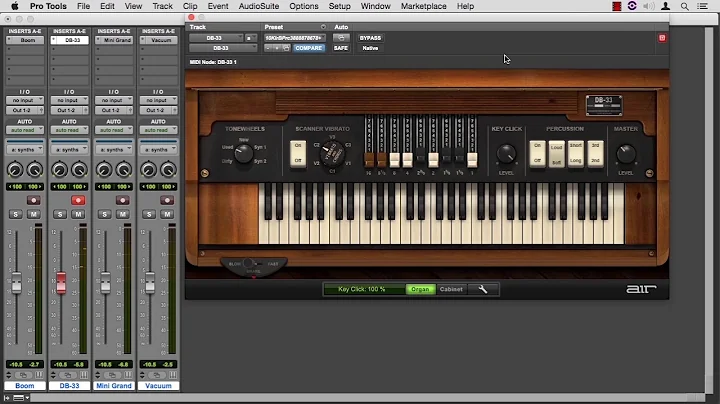The height and width of the screenshot is (404, 720).
Task: Open Mini Grand automation mode dropdown
Action: [114, 130]
